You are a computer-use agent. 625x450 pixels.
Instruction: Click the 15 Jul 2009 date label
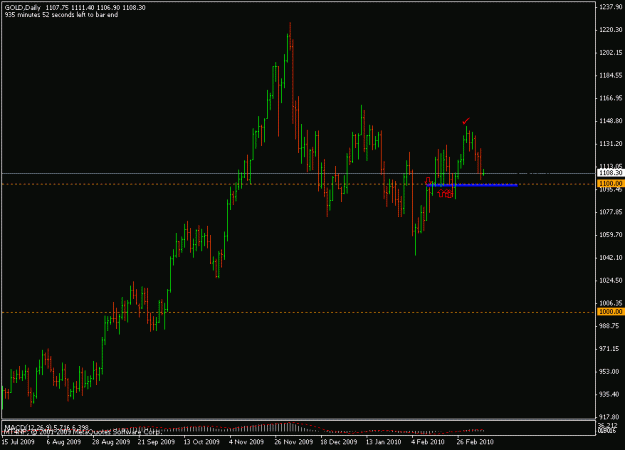[18, 442]
